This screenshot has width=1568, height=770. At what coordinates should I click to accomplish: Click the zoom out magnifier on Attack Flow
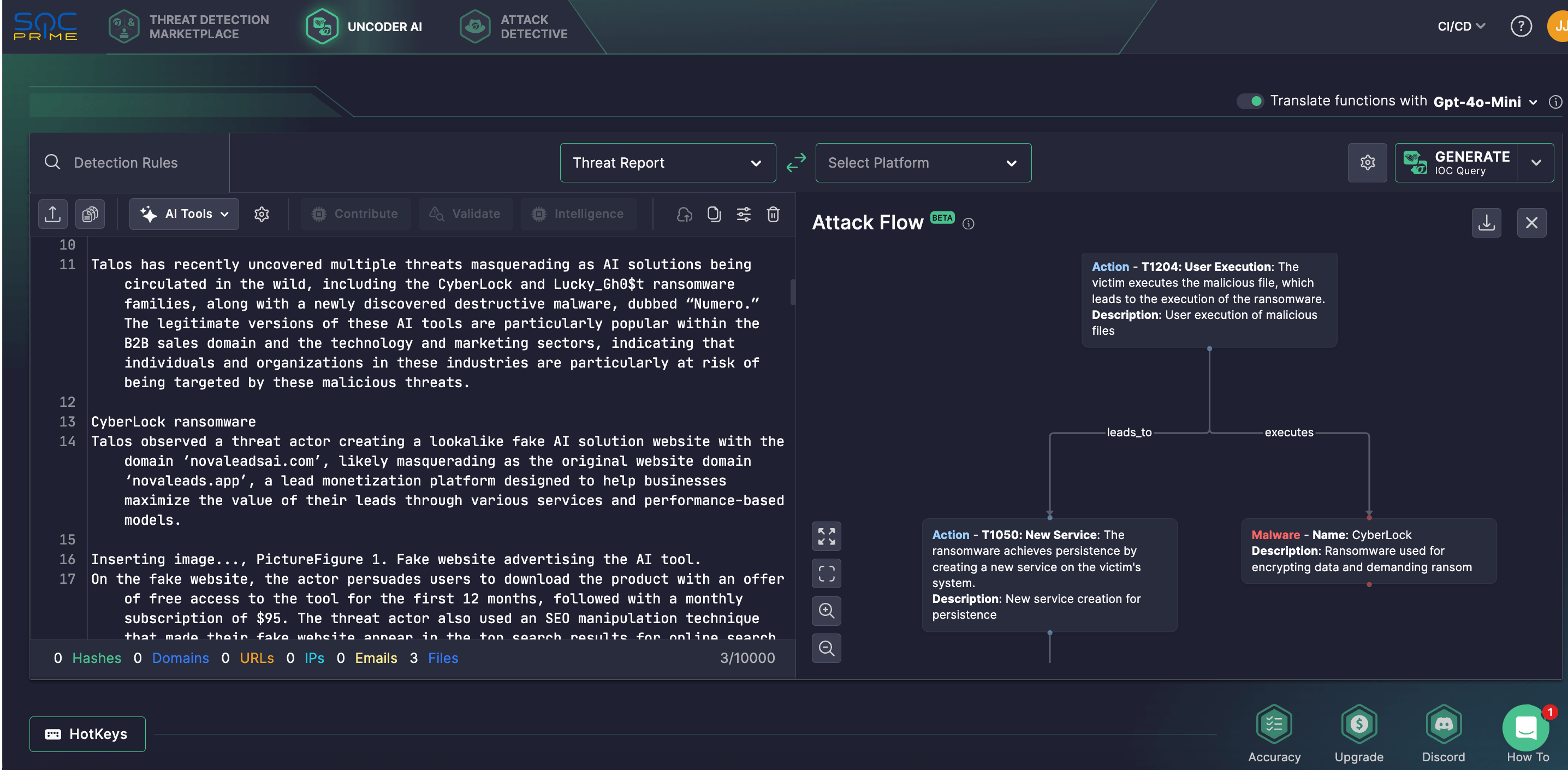click(x=826, y=648)
